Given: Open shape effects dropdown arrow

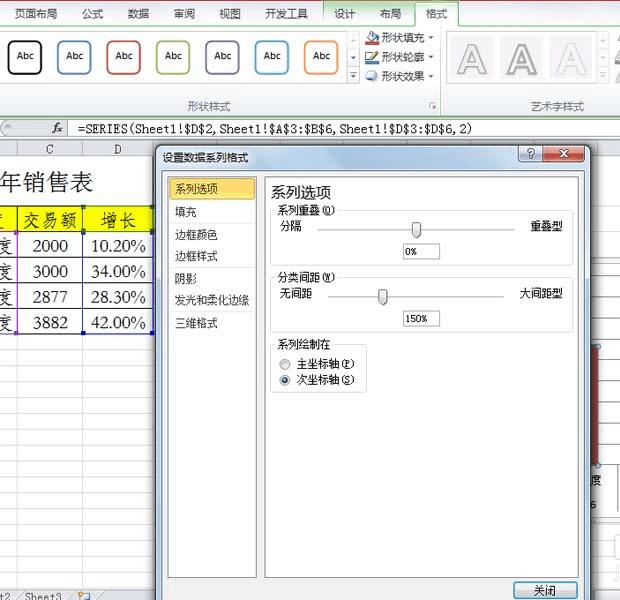Looking at the screenshot, I should coord(431,76).
